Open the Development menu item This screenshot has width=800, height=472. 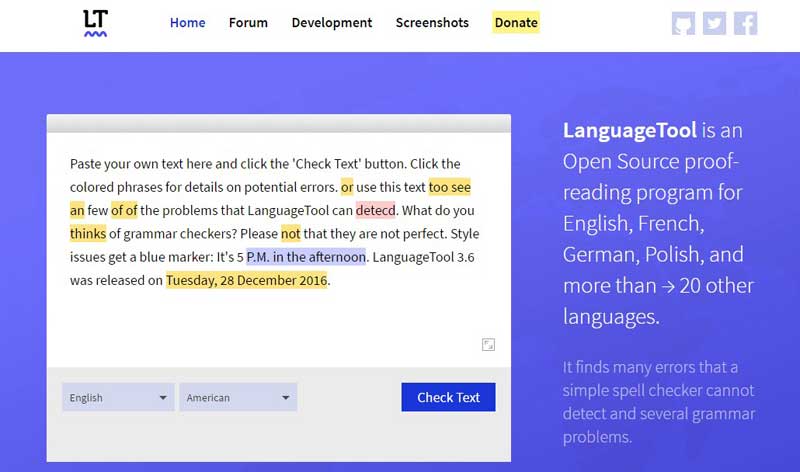click(332, 23)
